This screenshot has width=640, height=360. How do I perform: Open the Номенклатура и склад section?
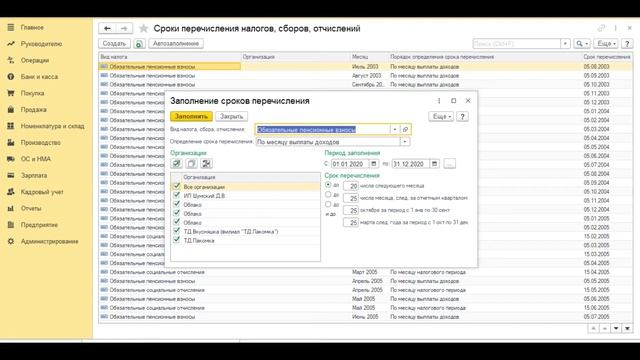pyautogui.click(x=53, y=126)
